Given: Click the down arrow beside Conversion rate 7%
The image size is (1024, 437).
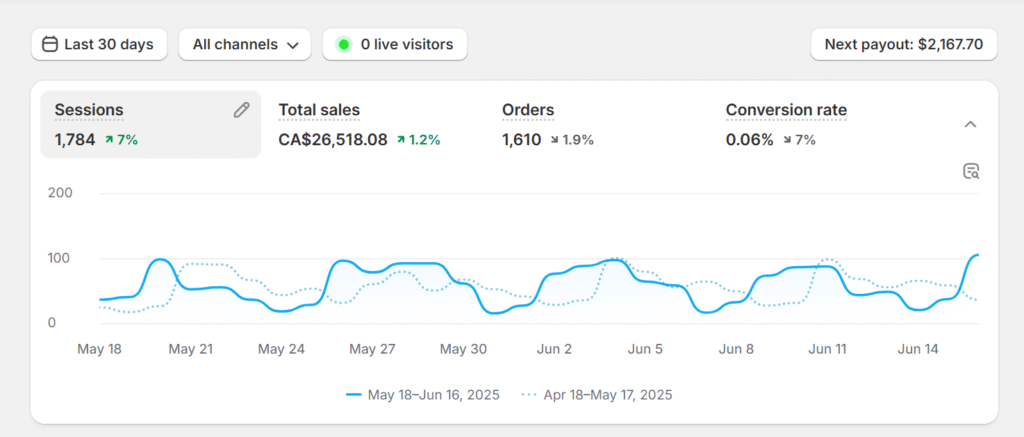Looking at the screenshot, I should (786, 140).
